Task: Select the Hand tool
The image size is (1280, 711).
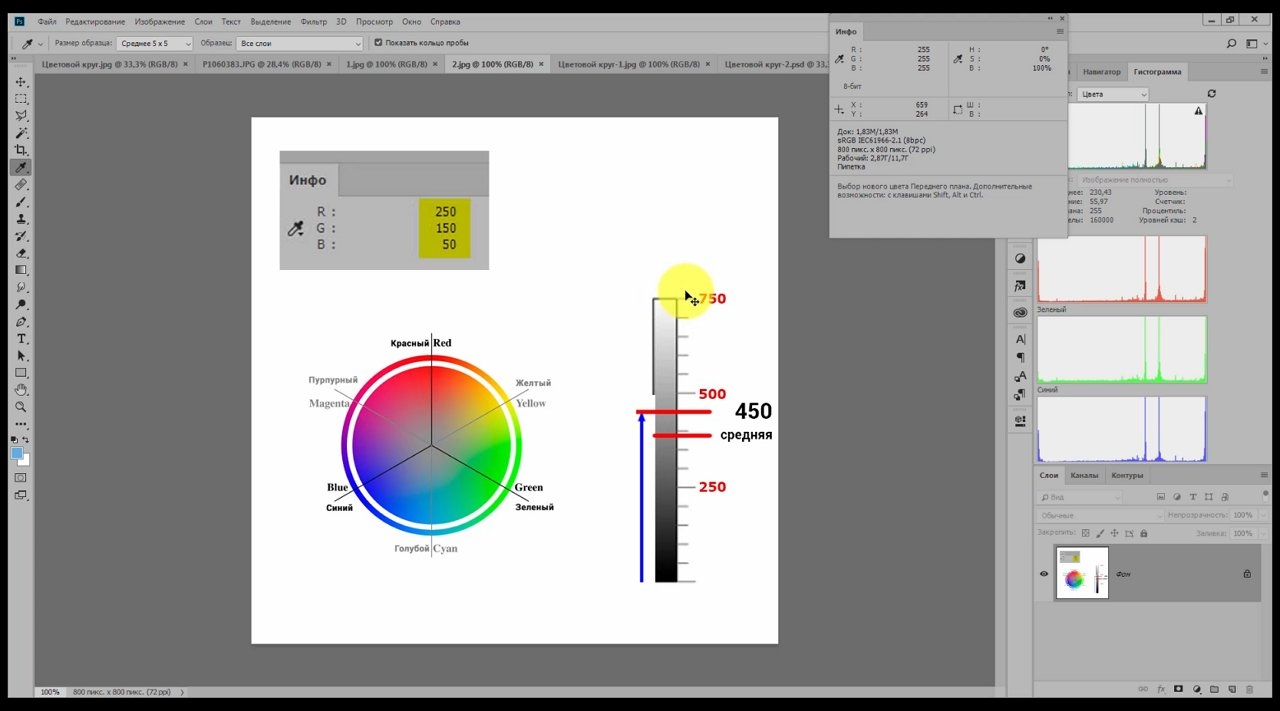Action: point(21,390)
